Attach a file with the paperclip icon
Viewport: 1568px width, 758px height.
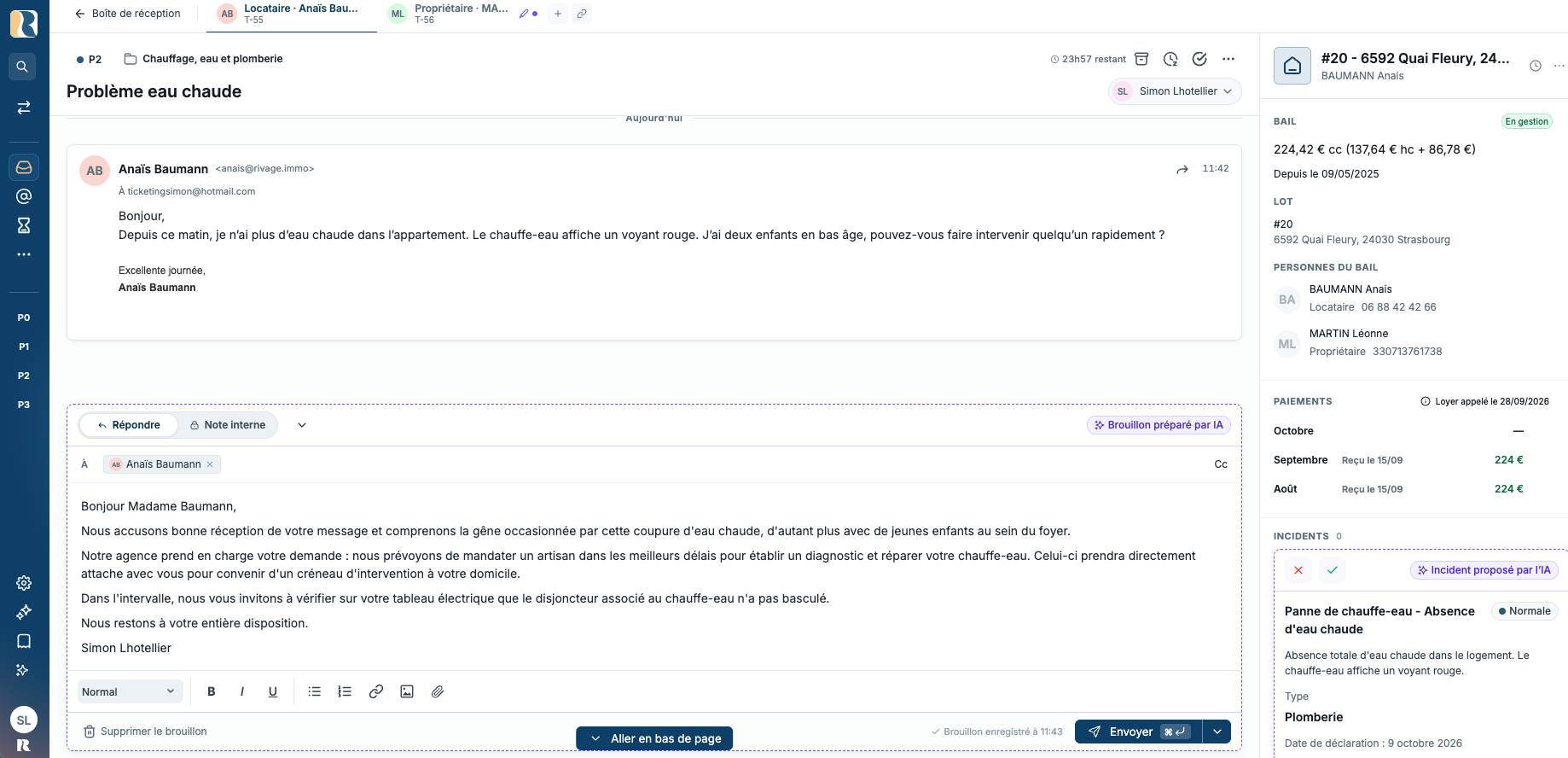tap(438, 691)
